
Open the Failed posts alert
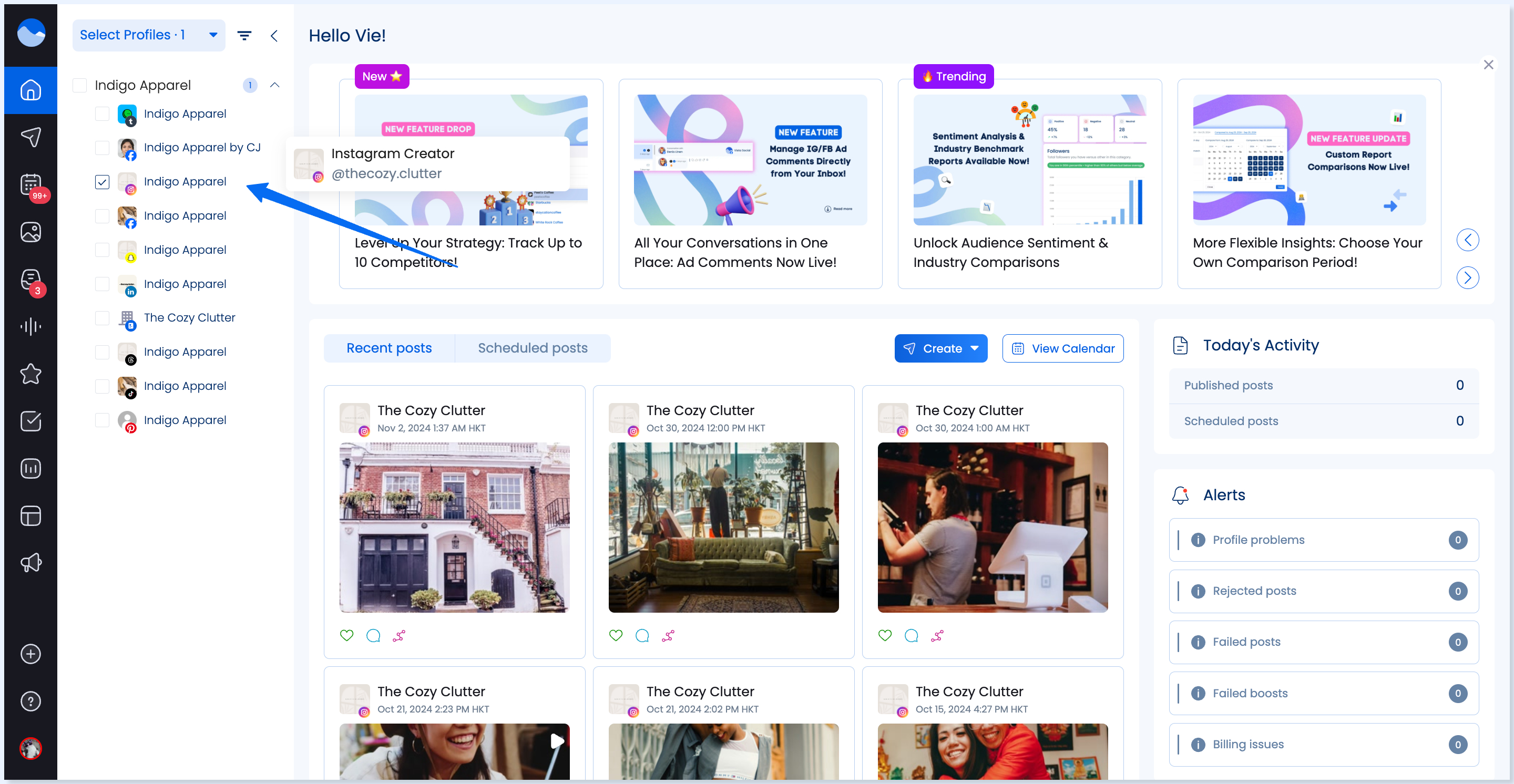pyautogui.click(x=1324, y=642)
